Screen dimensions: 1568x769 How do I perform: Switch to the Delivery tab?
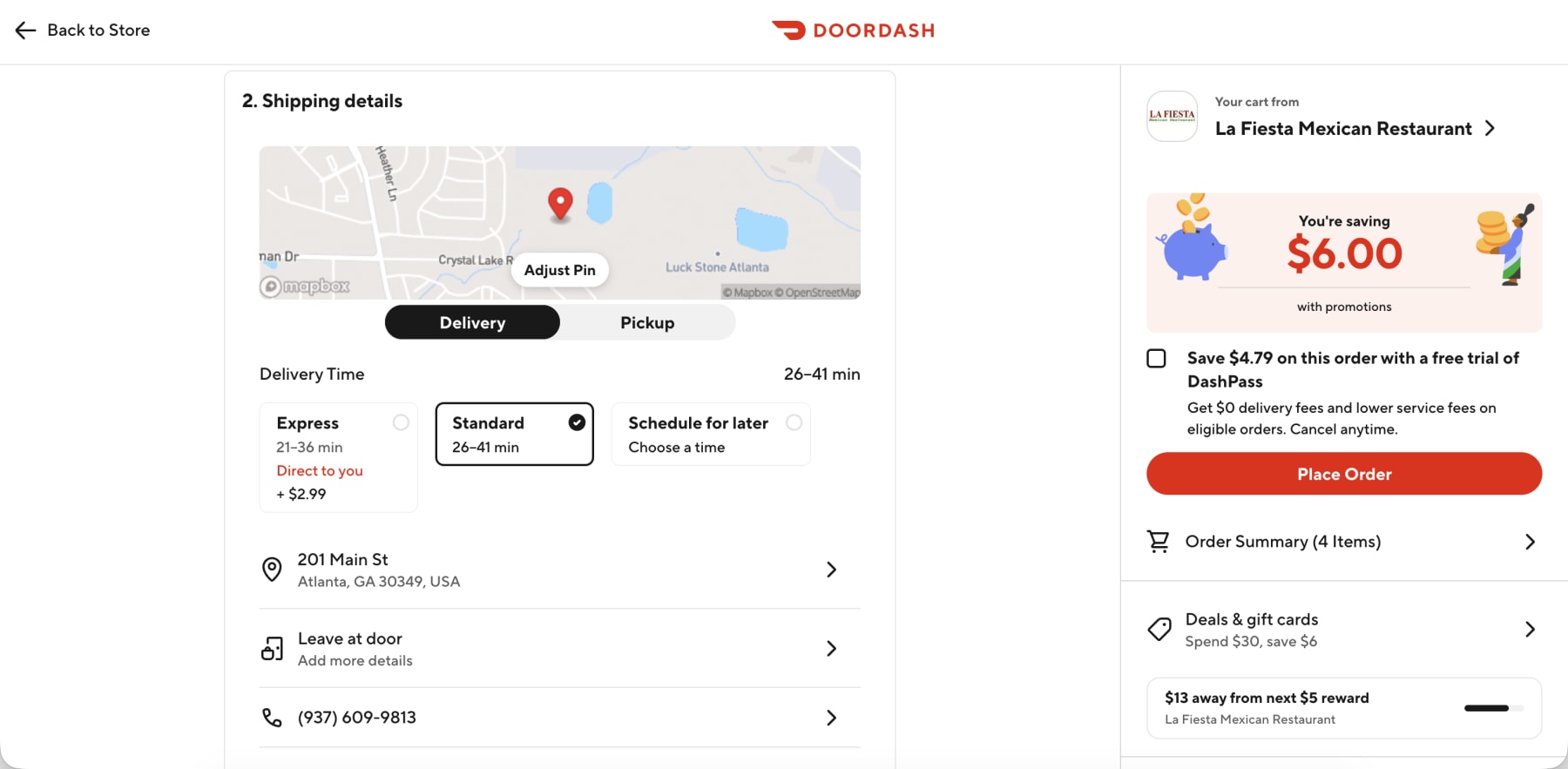[x=472, y=323]
